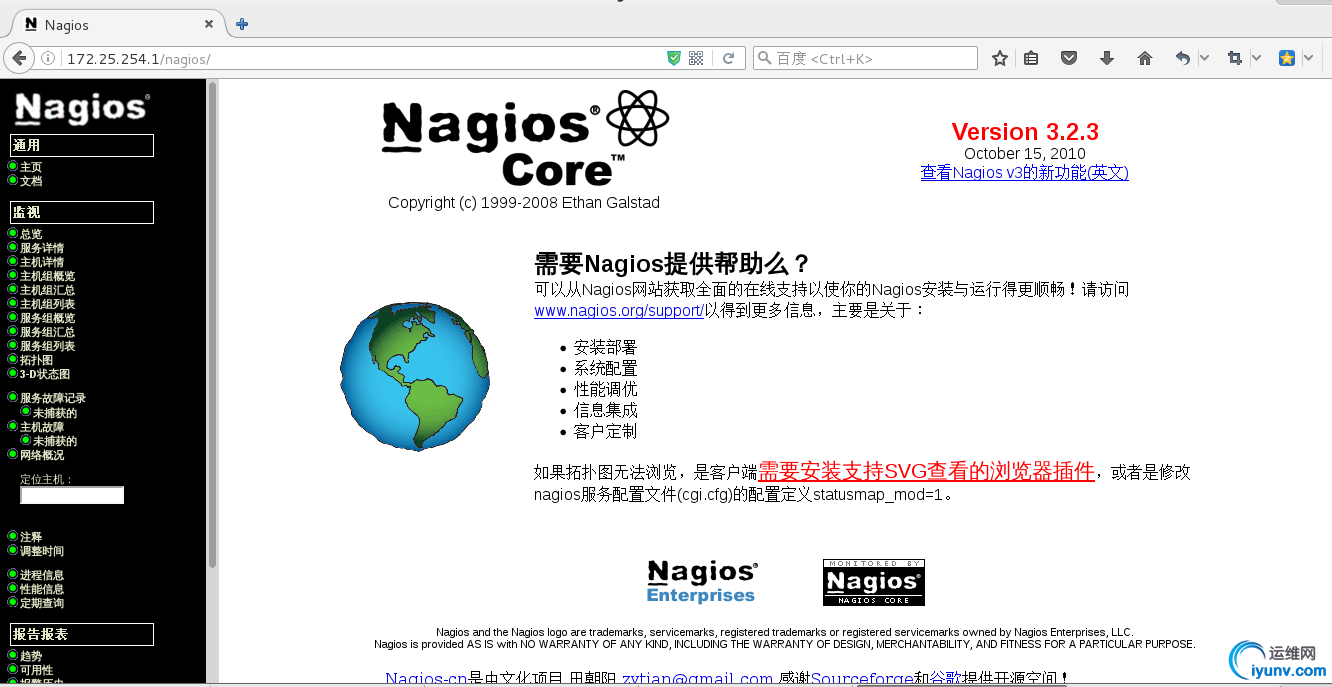Open a new tab with the plus

point(242,24)
